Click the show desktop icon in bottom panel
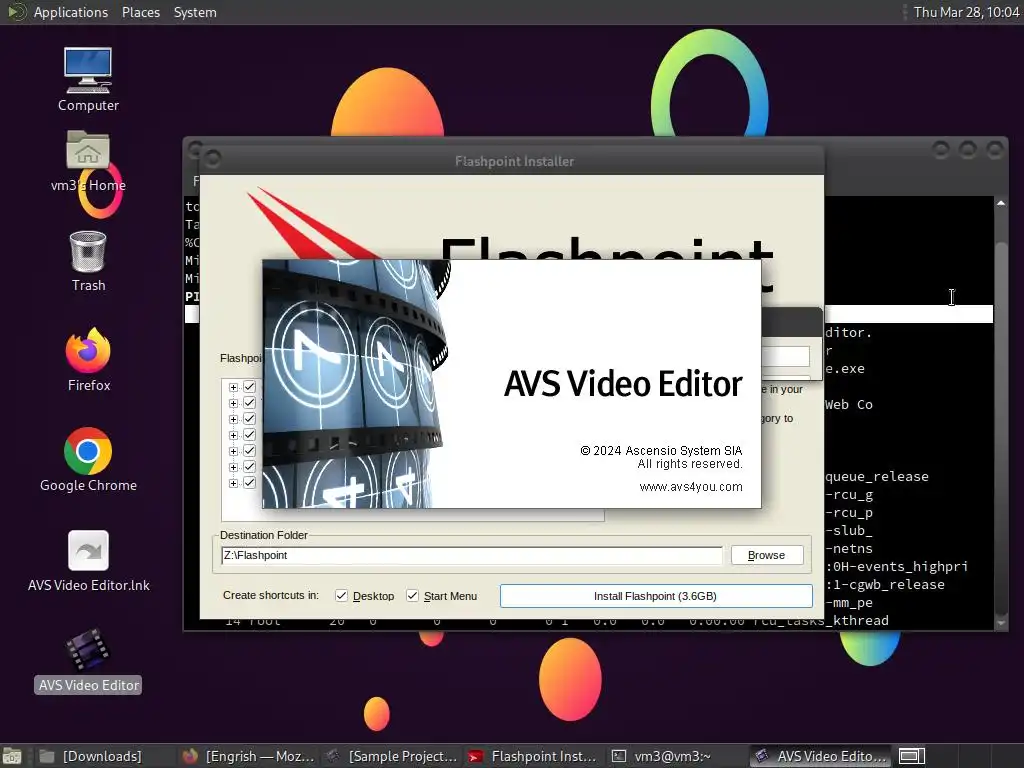This screenshot has width=1024, height=768. click(x=12, y=756)
